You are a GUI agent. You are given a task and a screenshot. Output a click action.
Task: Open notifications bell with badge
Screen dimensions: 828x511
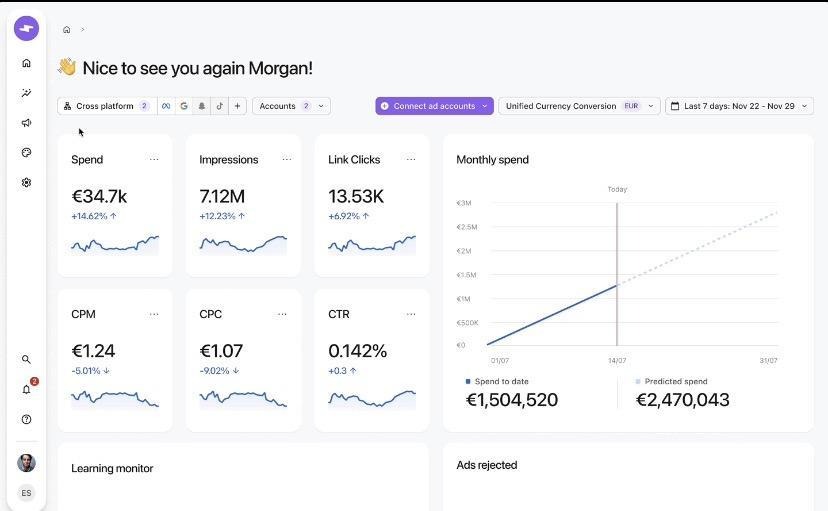(26, 390)
